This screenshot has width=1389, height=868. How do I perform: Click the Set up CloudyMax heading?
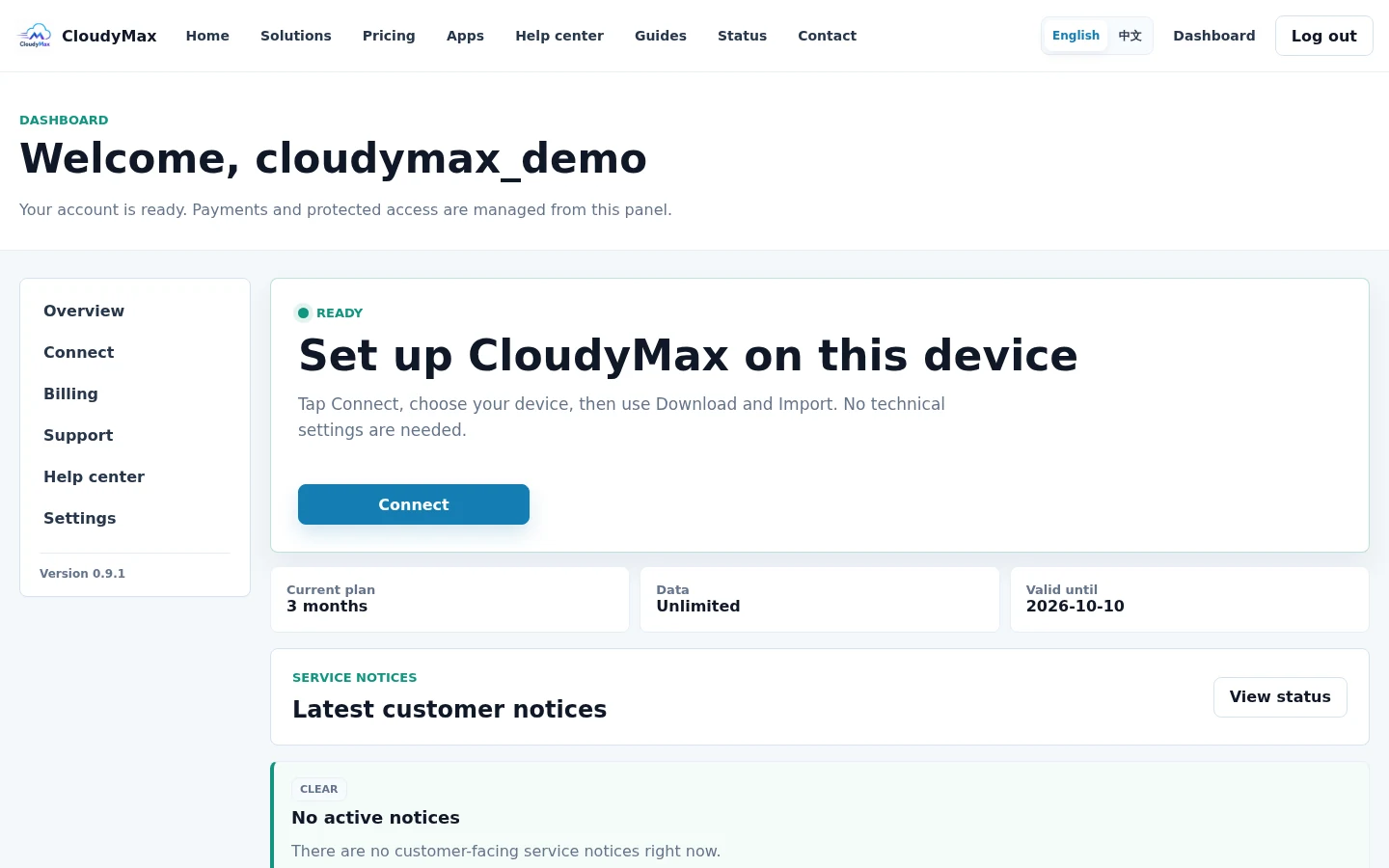(688, 355)
